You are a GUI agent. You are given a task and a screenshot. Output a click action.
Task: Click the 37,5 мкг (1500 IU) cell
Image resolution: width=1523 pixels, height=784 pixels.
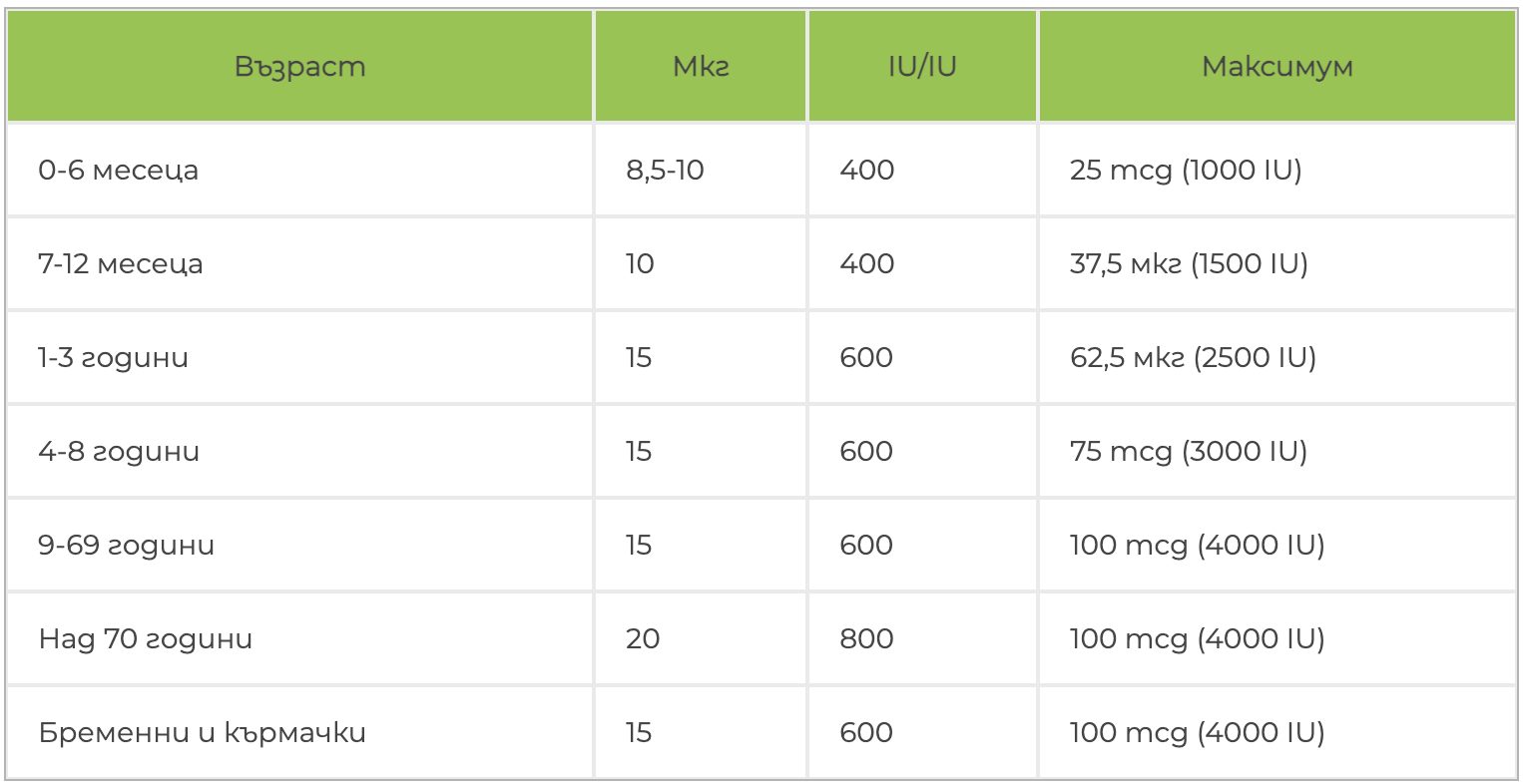coord(1189,264)
